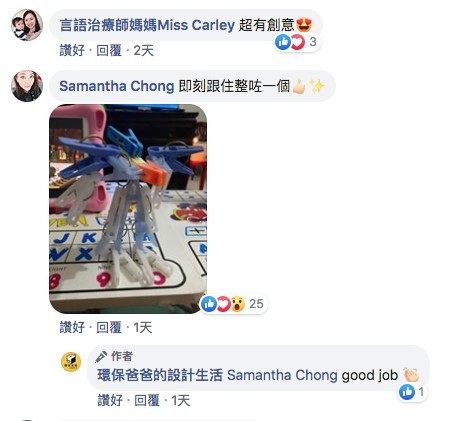Viewport: 471px width, 421px height.
Task: View reactions on Miss Carley's comment
Action: click(x=296, y=42)
